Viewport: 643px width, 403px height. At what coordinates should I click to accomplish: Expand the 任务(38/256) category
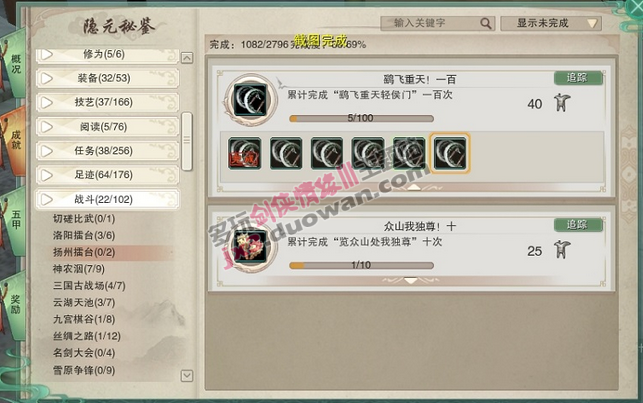tap(107, 151)
